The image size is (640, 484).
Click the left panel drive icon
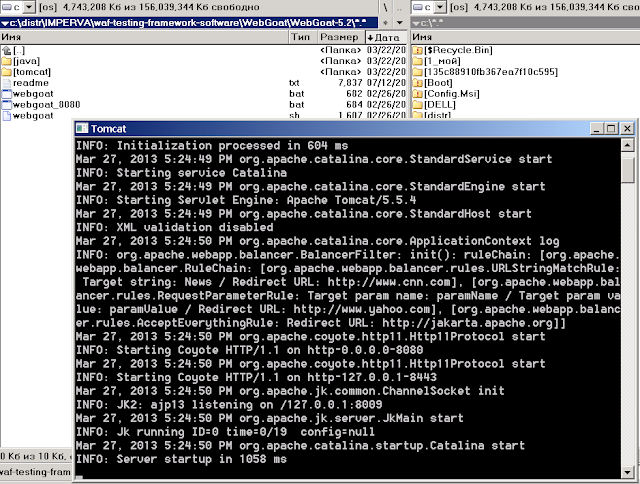pyautogui.click(x=6, y=7)
